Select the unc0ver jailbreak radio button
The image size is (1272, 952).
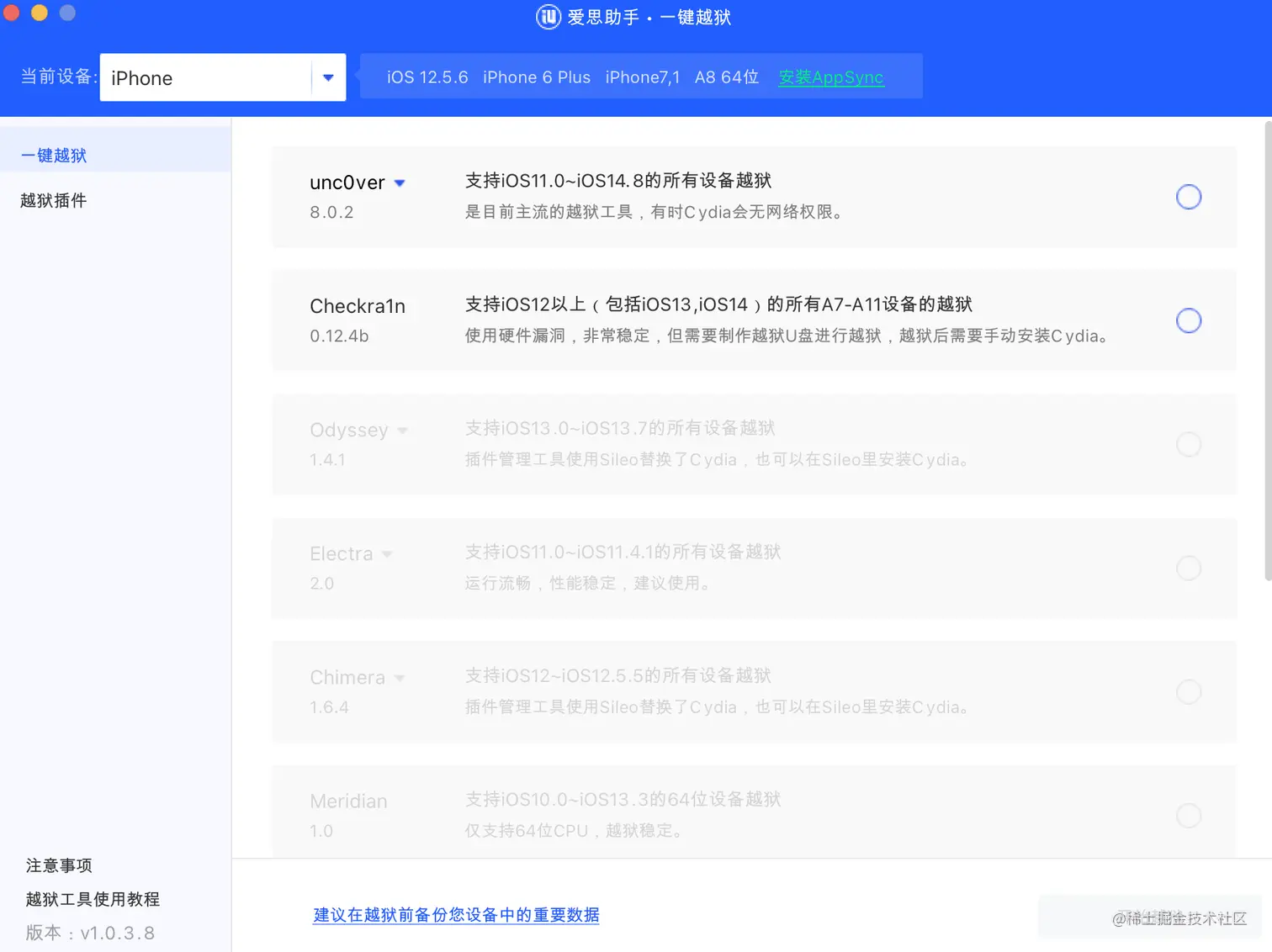pos(1188,197)
